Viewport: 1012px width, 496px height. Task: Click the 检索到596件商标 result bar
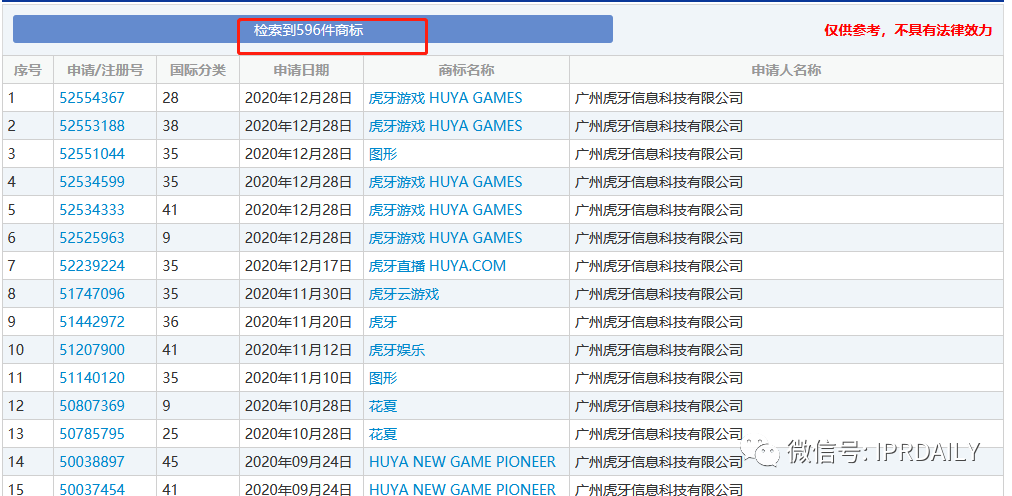[x=313, y=30]
